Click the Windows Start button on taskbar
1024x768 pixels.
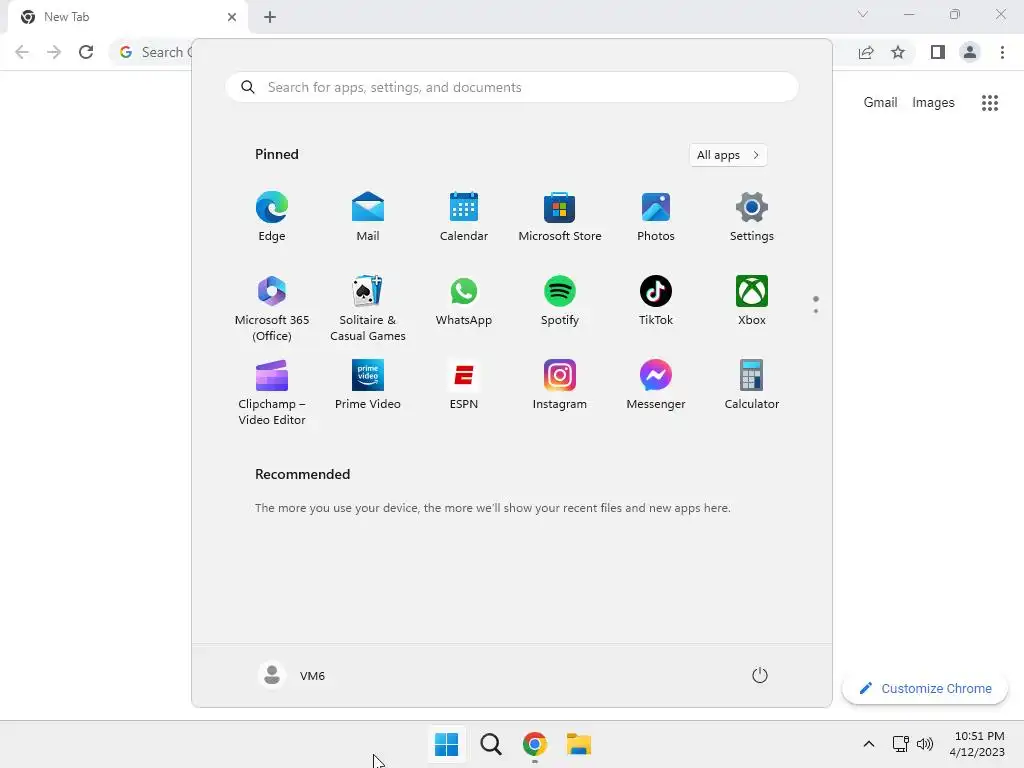[447, 744]
